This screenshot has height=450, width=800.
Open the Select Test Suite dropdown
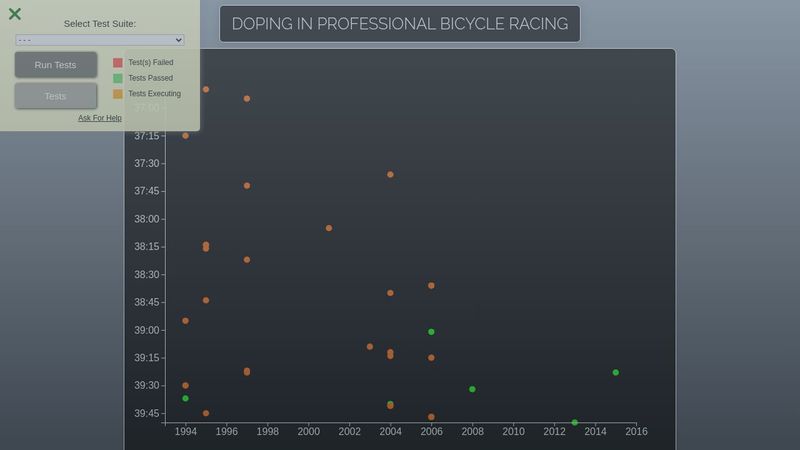[x=100, y=40]
